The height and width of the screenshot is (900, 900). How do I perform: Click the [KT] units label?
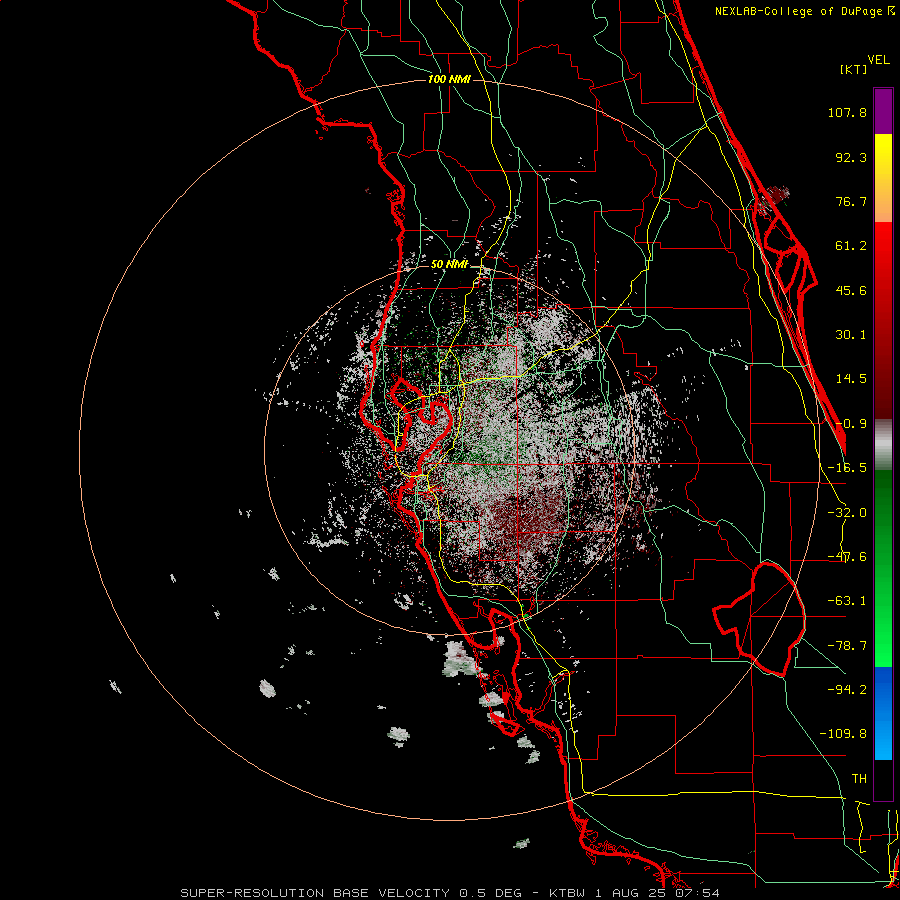854,69
